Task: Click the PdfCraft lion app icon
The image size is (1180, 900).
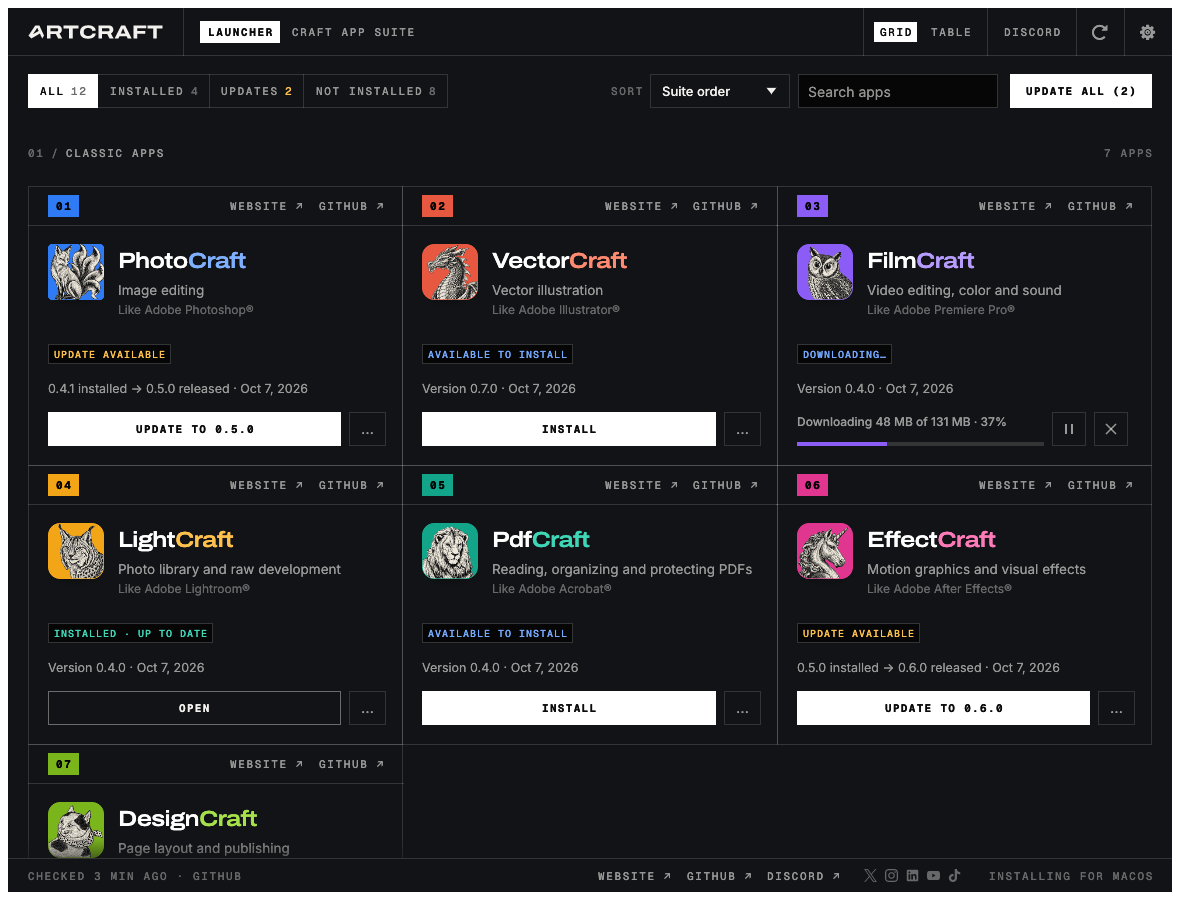Action: [450, 551]
